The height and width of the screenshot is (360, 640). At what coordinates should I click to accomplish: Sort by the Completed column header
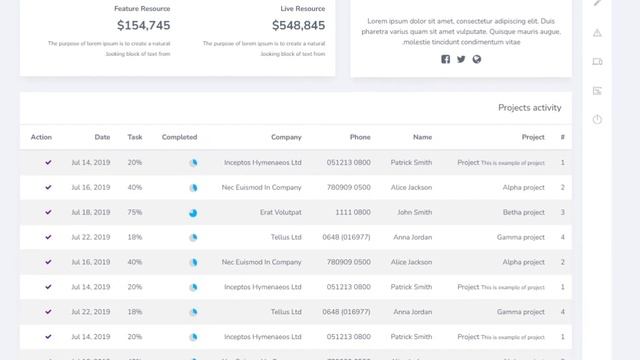click(179, 137)
